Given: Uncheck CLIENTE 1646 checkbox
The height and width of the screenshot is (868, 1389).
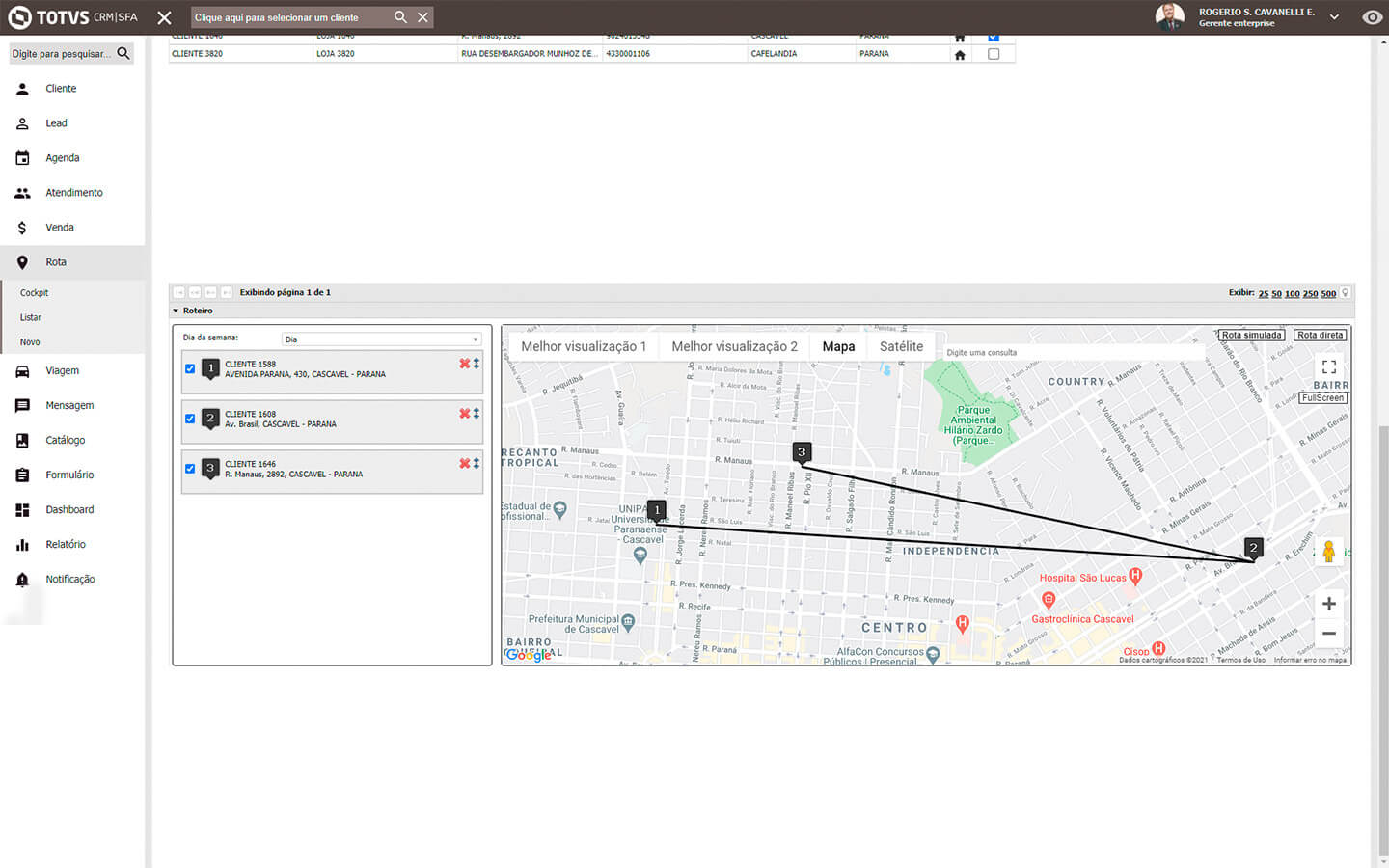Looking at the screenshot, I should pyautogui.click(x=190, y=469).
